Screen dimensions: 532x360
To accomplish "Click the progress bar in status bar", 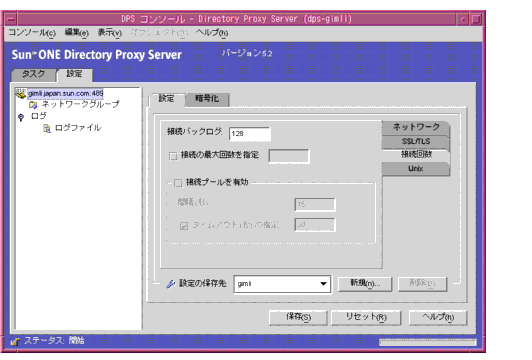I will coord(428,342).
